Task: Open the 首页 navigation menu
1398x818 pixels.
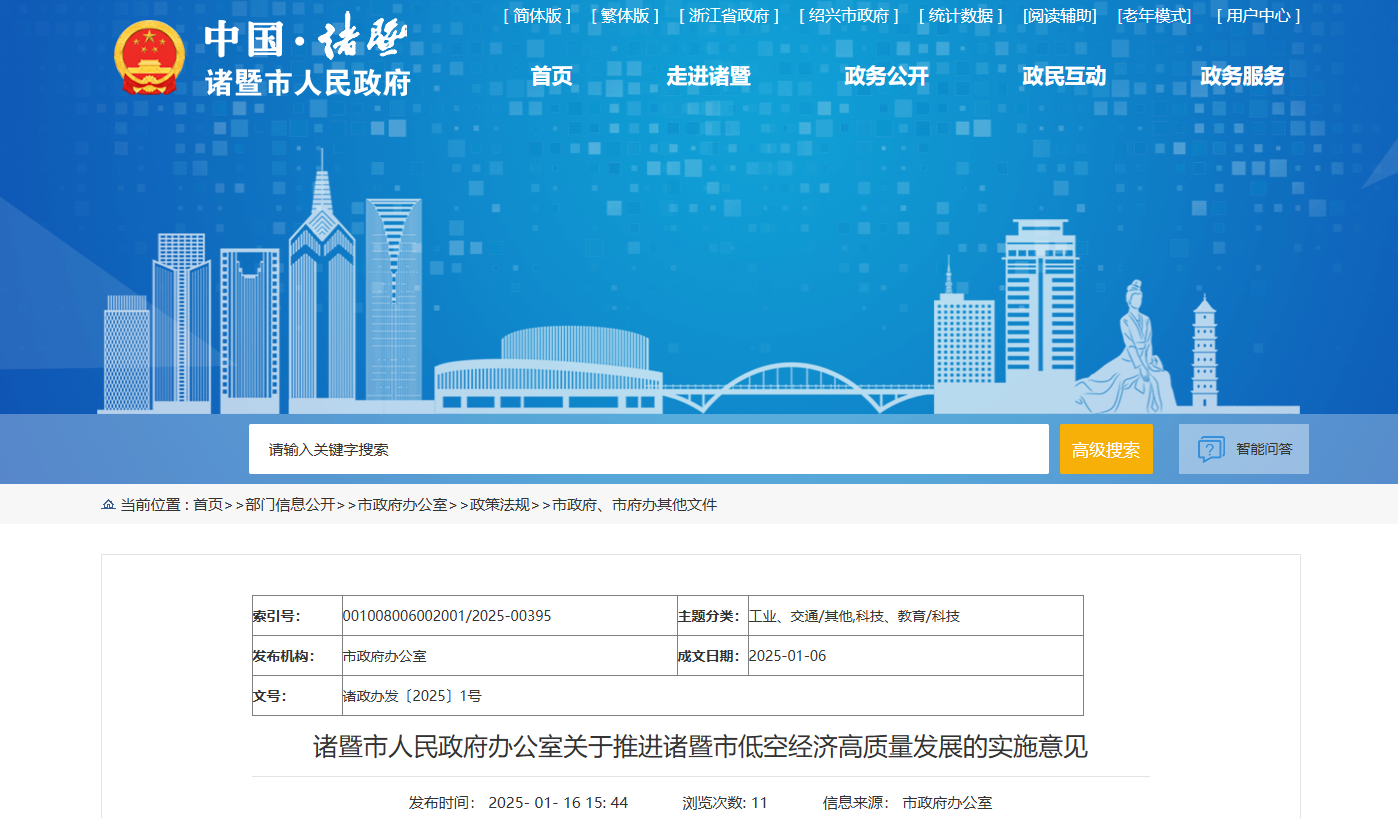Action: point(551,76)
